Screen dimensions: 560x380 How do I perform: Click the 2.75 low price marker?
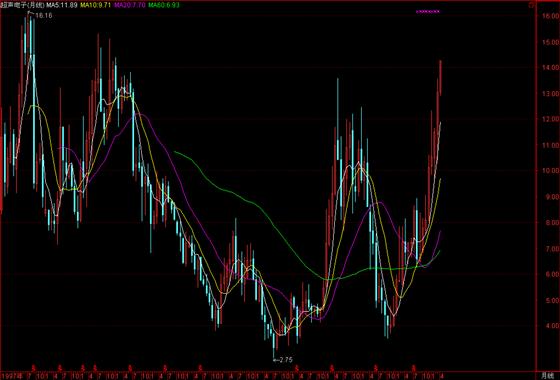click(286, 360)
